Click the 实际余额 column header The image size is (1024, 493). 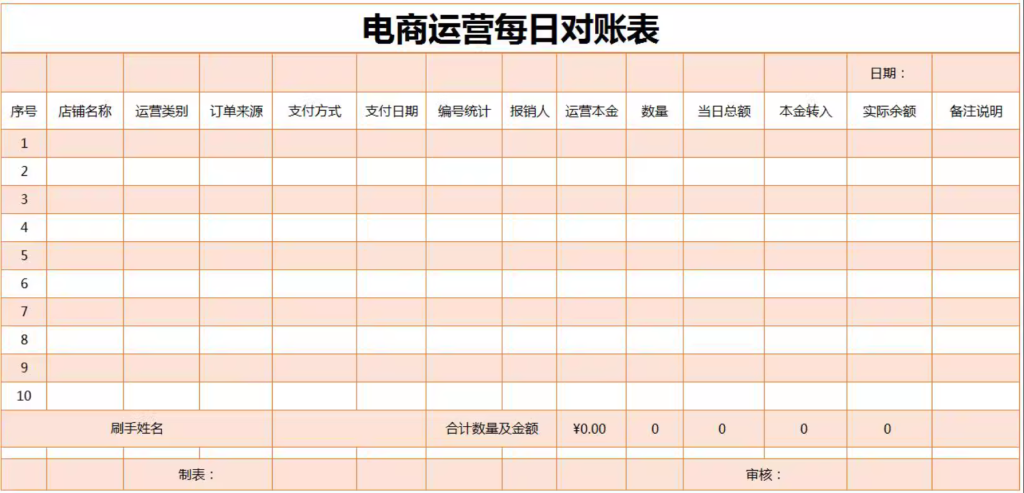point(889,112)
